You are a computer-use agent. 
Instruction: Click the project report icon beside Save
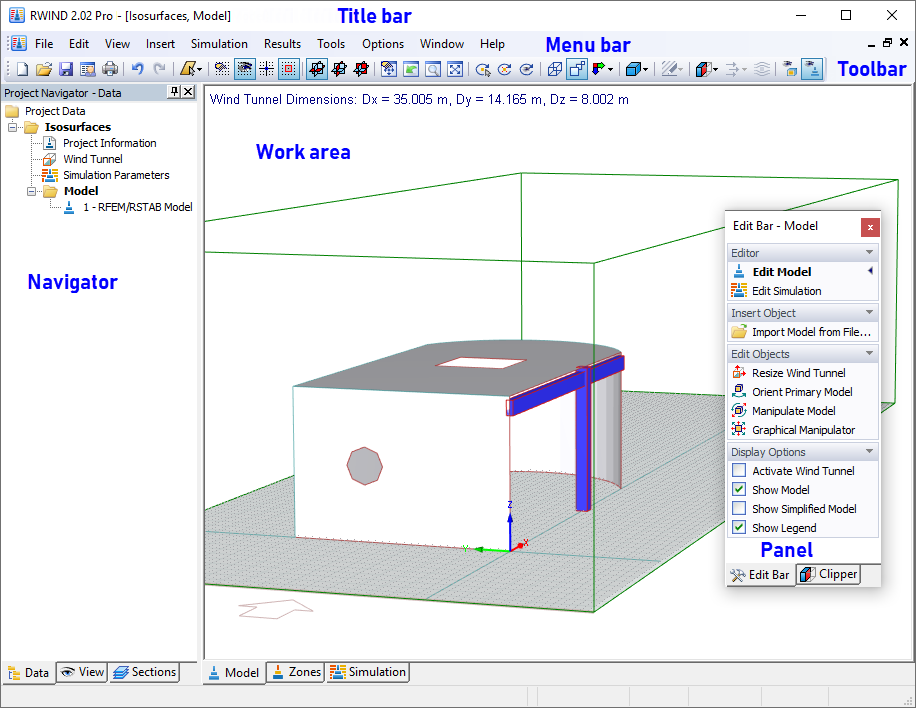[88, 69]
